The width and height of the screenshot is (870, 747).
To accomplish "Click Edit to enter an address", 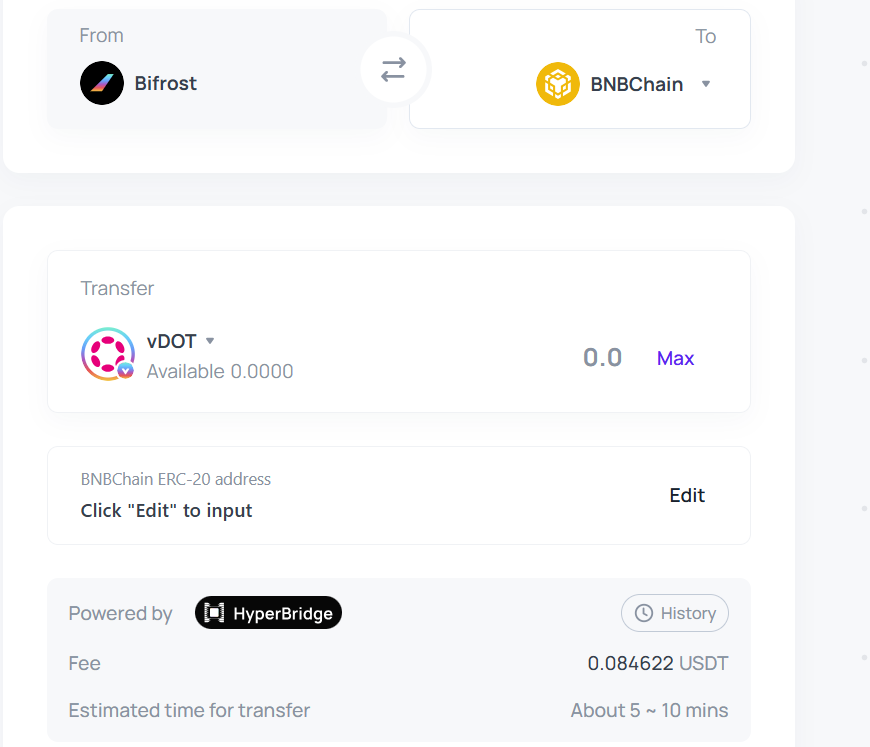I will [x=687, y=495].
